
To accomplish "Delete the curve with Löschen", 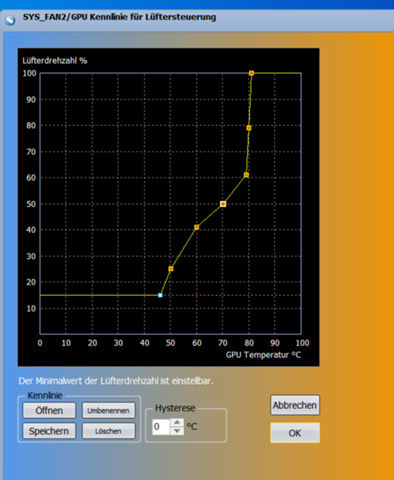I will pos(108,431).
